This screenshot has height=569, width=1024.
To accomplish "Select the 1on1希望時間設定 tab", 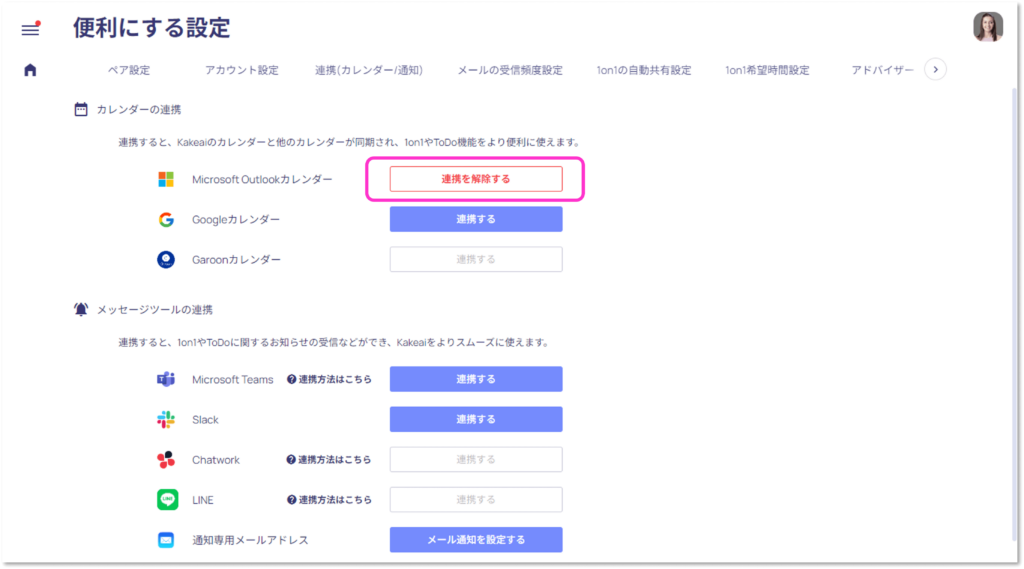I will (767, 70).
